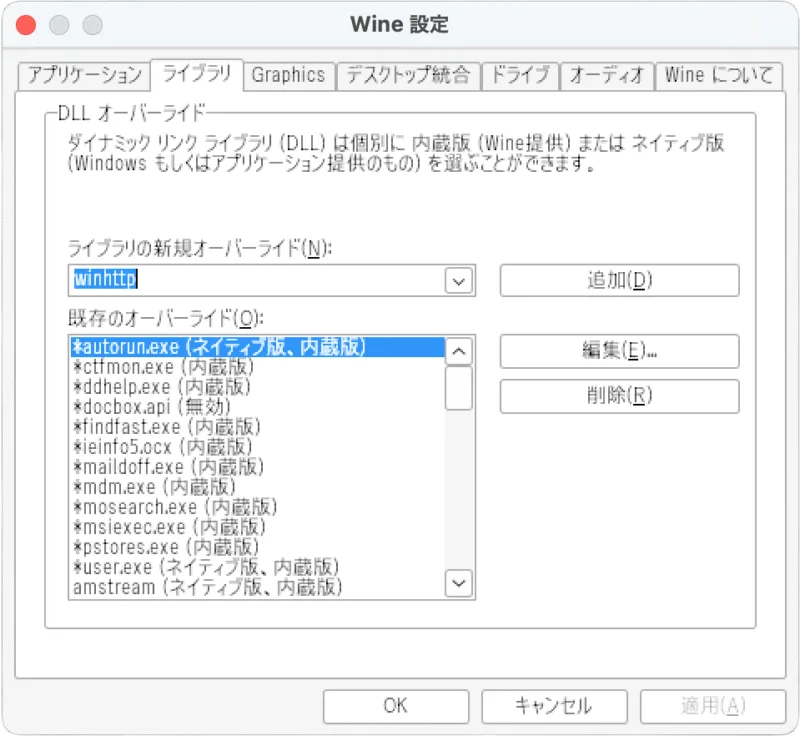800x736 pixels.
Task: Switch to the アプリケーション tab
Action: click(84, 75)
